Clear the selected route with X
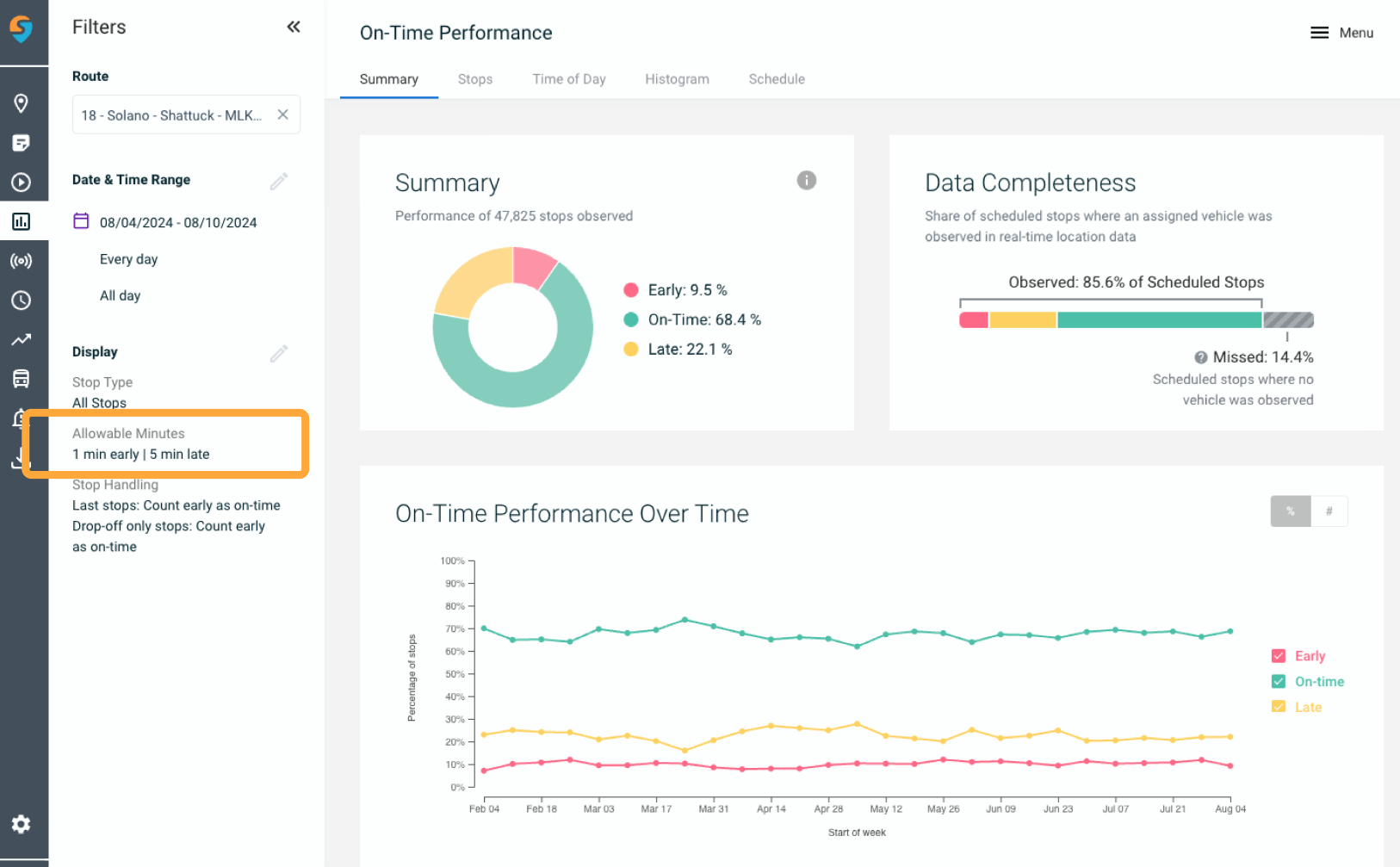The width and height of the screenshot is (1400, 867). 282,115
